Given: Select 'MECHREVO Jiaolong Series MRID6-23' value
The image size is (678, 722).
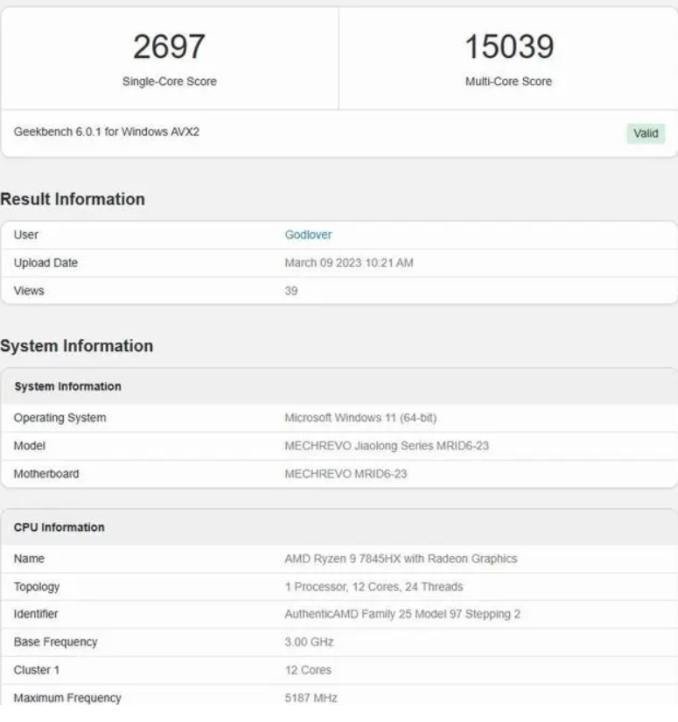Looking at the screenshot, I should (x=387, y=446).
